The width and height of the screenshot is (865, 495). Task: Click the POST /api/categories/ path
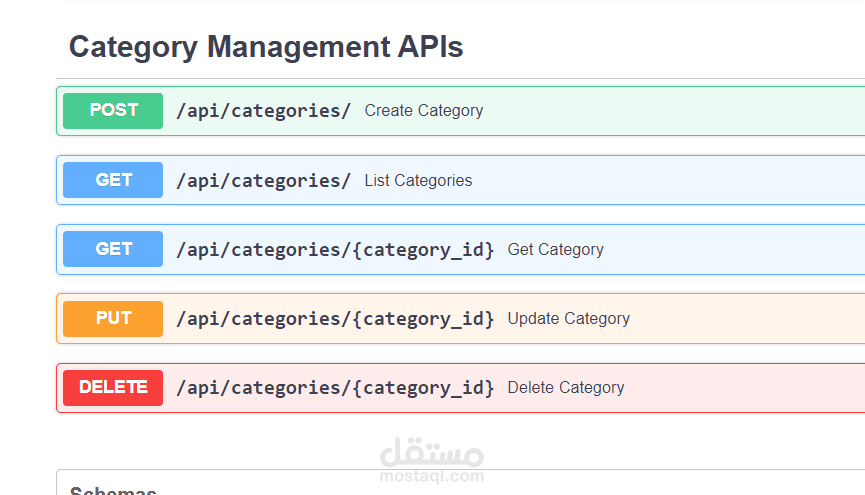pos(263,111)
